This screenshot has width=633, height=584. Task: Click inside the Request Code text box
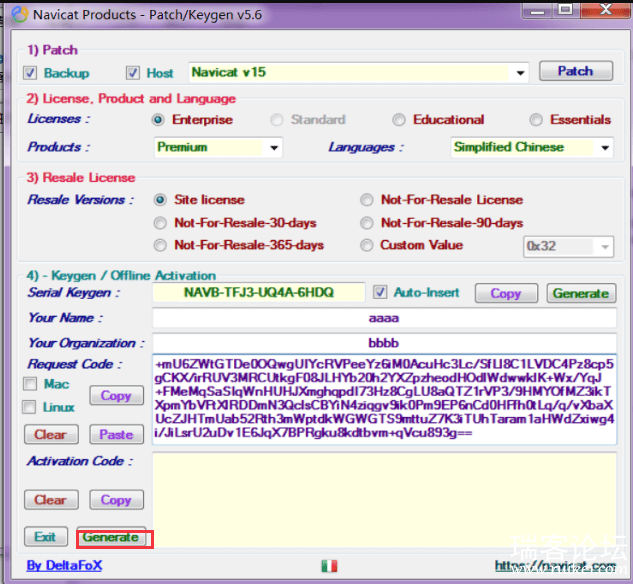coord(384,400)
